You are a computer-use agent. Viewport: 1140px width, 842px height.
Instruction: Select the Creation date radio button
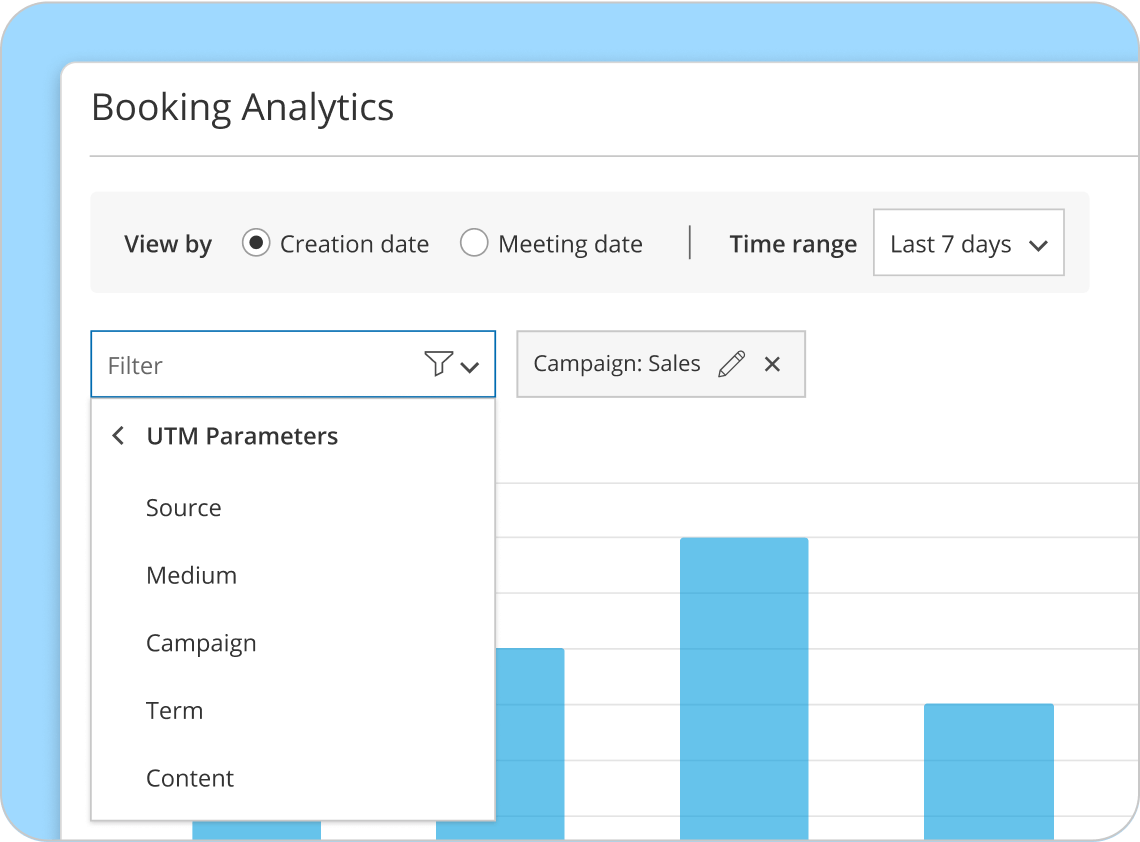258,242
